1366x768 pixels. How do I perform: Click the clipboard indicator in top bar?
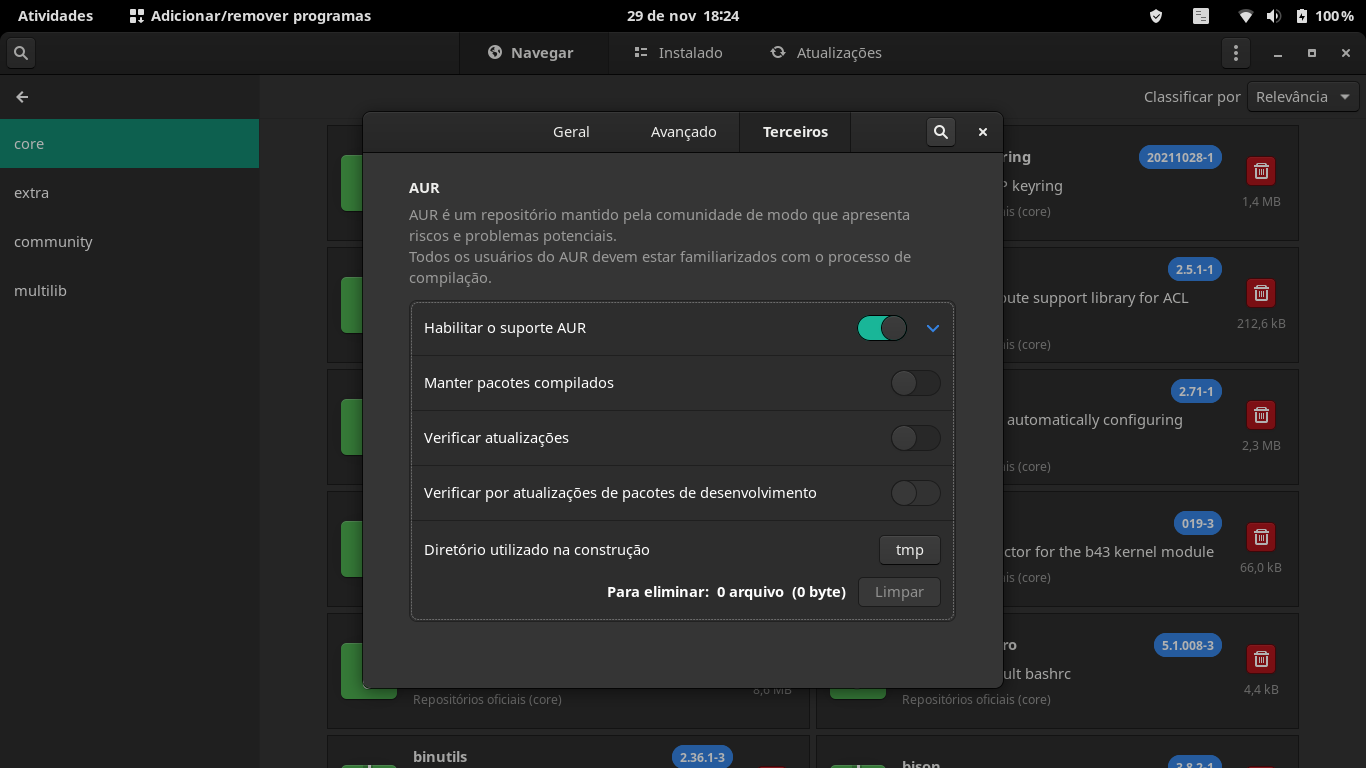pos(1201,16)
